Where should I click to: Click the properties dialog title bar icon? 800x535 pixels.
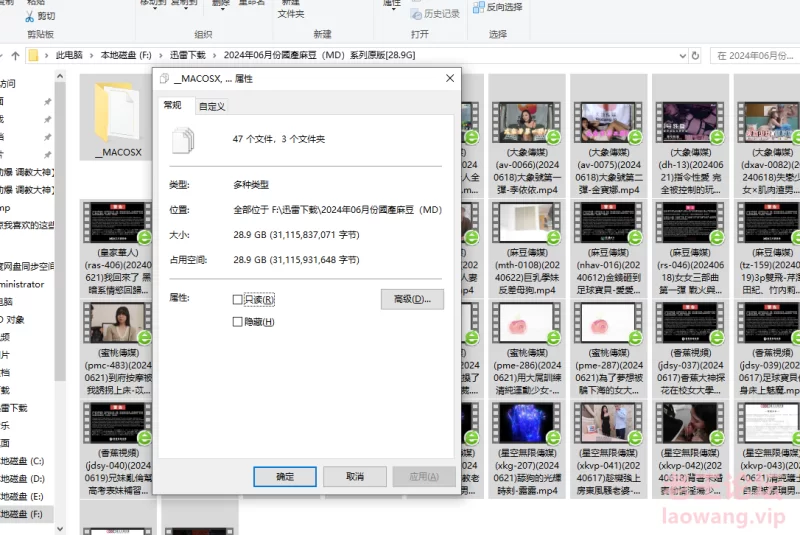[164, 79]
